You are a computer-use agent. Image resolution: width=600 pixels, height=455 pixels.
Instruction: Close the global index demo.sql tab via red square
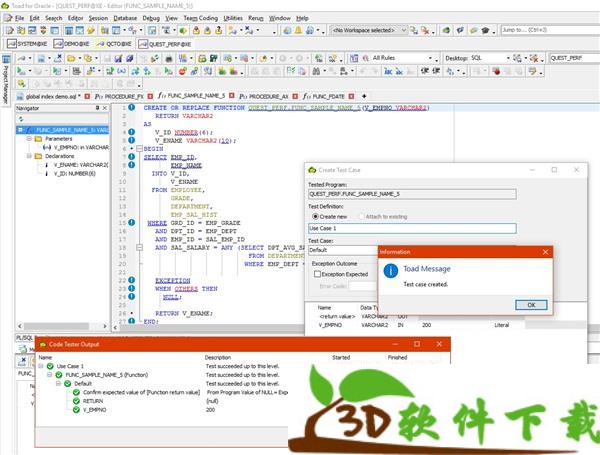click(87, 96)
